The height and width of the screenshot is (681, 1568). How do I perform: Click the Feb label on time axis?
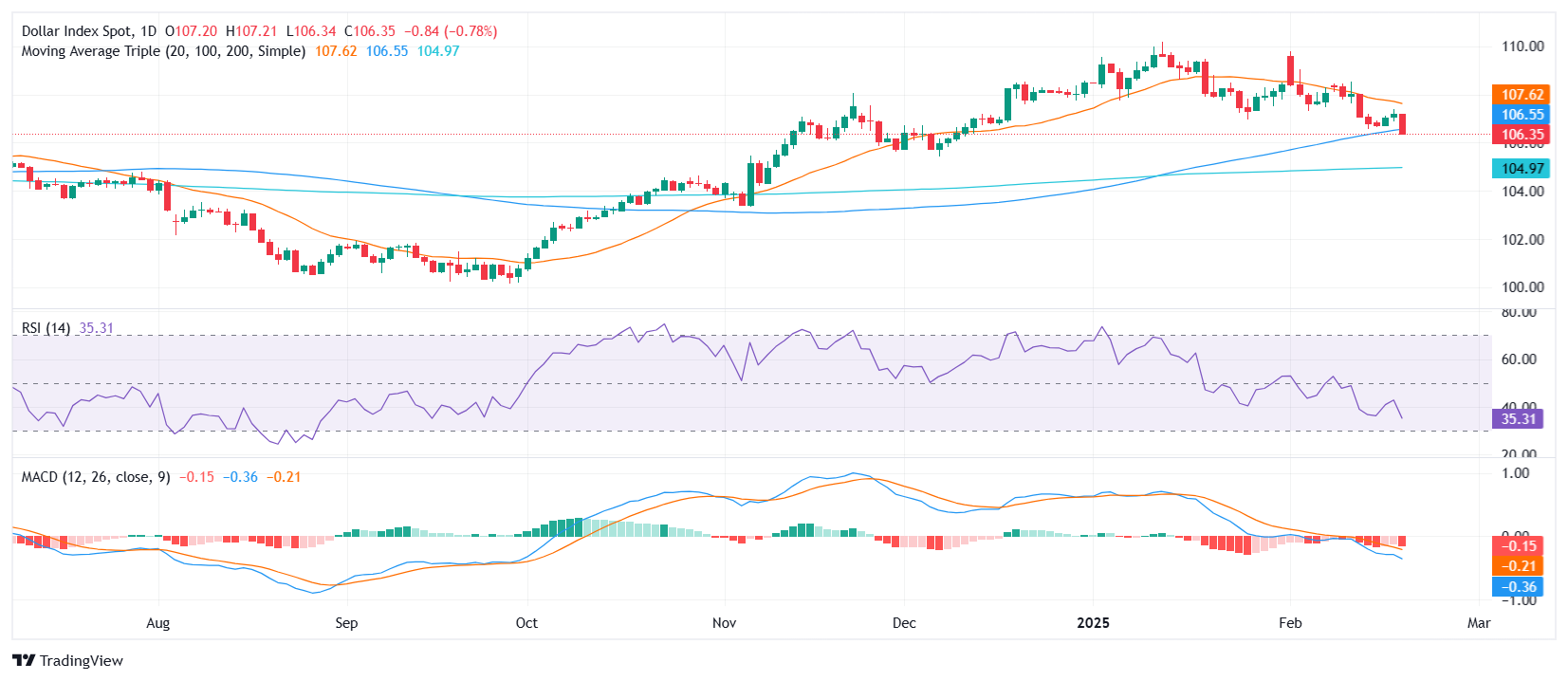point(1290,623)
